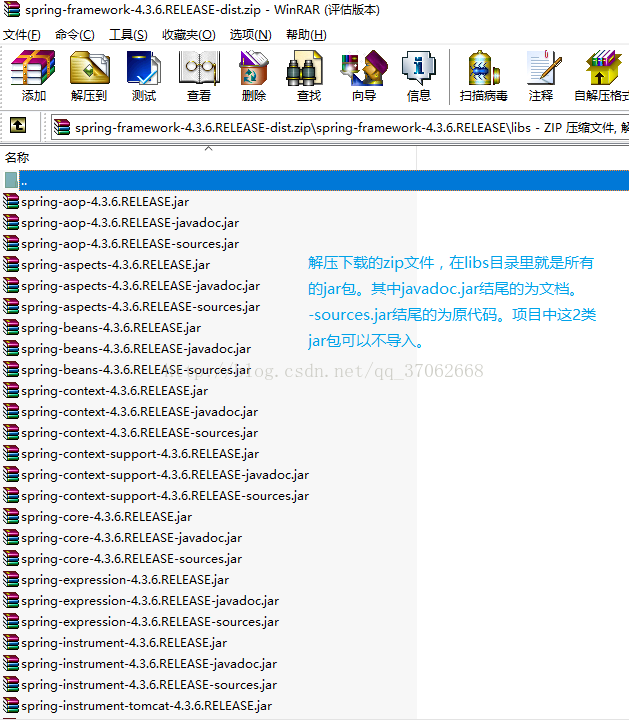Show archive 信息 (Info) icon
629x721 pixels.
click(x=418, y=68)
